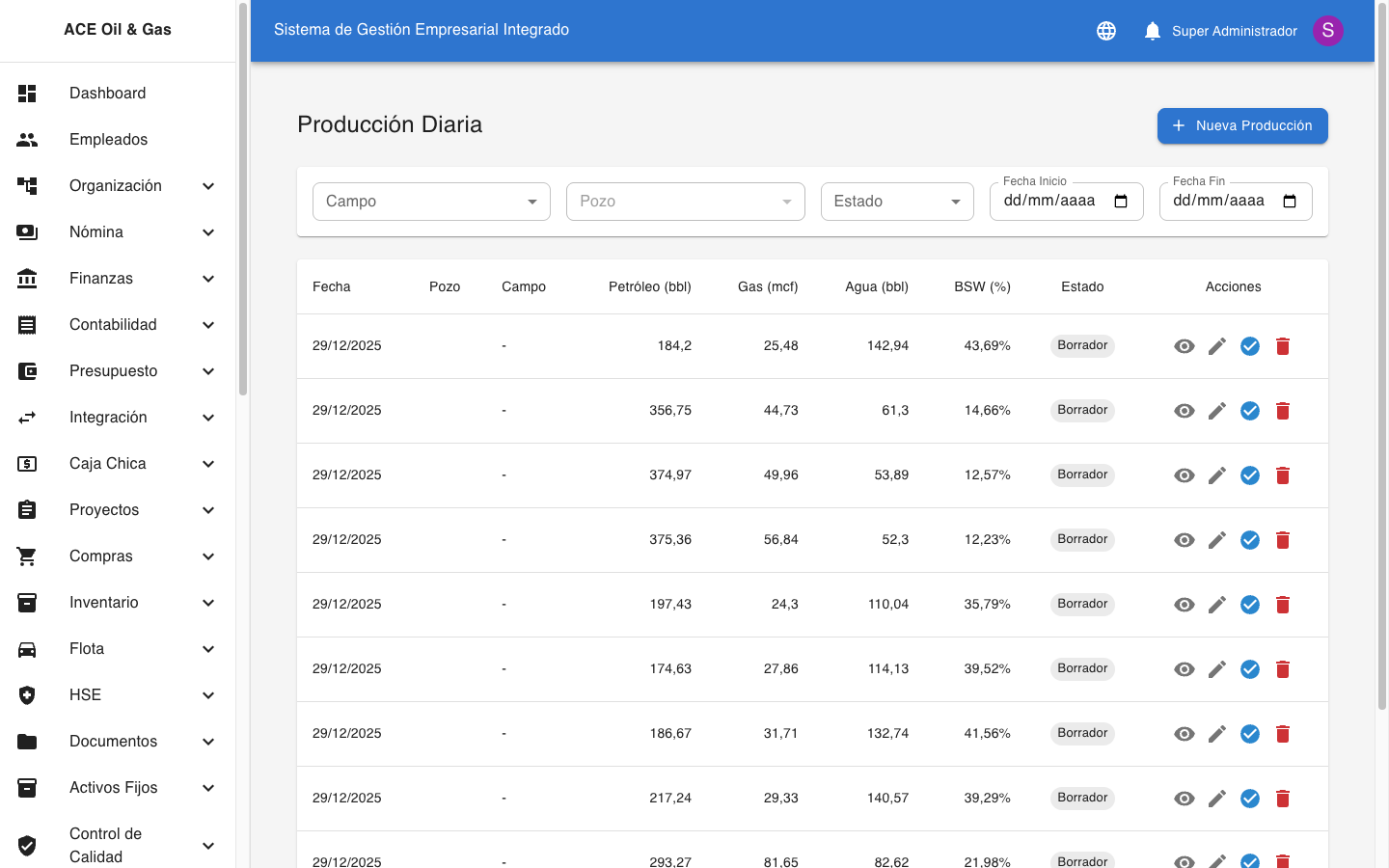This screenshot has height=868, width=1389.
Task: Approve the row with 374,97 petroleum
Action: click(1250, 475)
